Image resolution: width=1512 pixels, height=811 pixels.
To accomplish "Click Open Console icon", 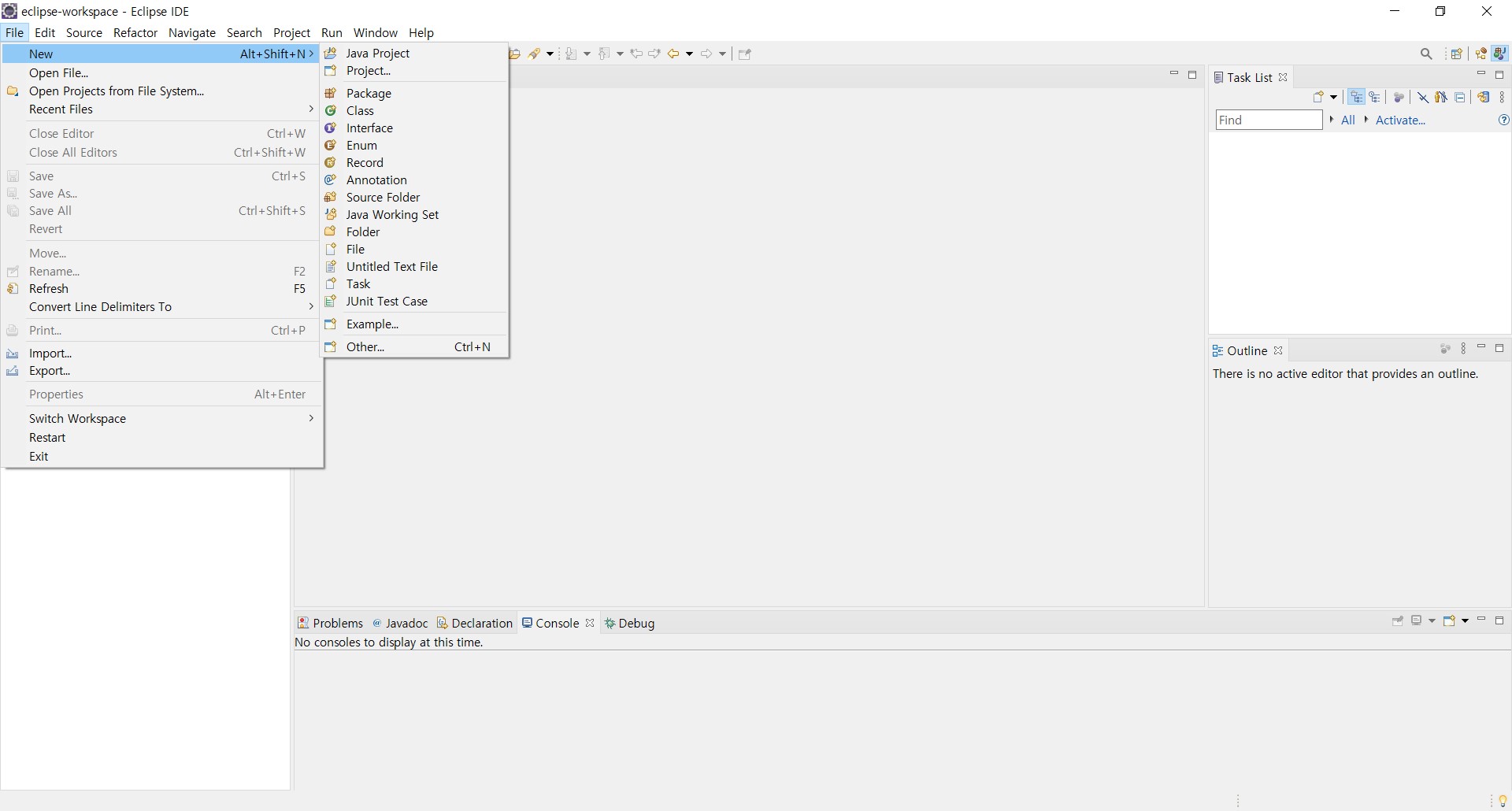I will coord(1450,621).
